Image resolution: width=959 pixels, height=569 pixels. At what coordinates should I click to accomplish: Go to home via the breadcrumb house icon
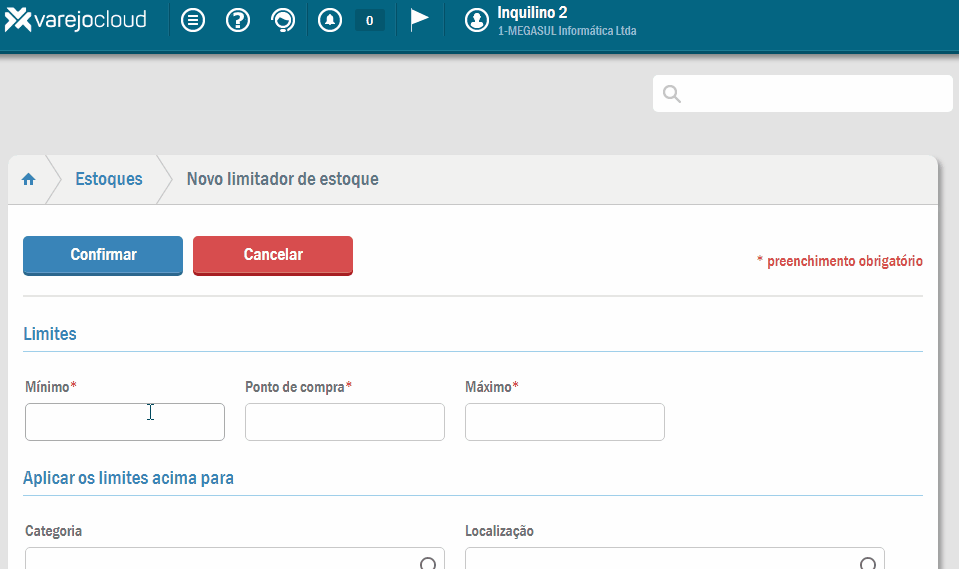click(x=29, y=179)
